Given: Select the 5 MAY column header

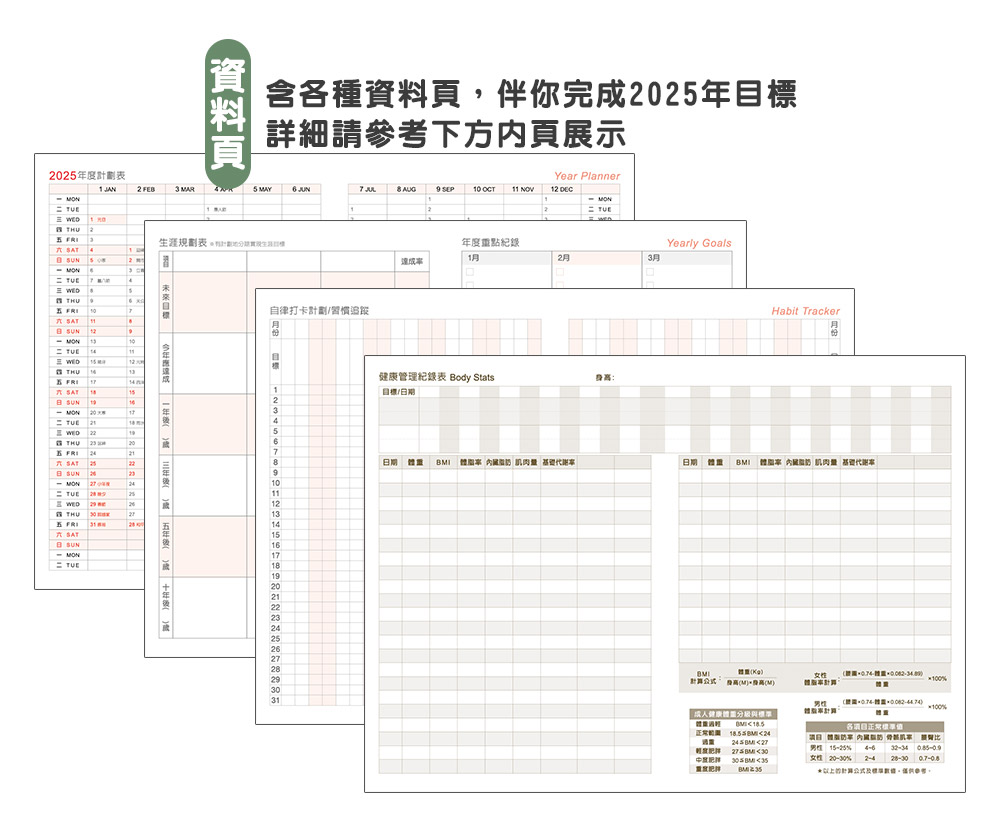Looking at the screenshot, I should (262, 189).
